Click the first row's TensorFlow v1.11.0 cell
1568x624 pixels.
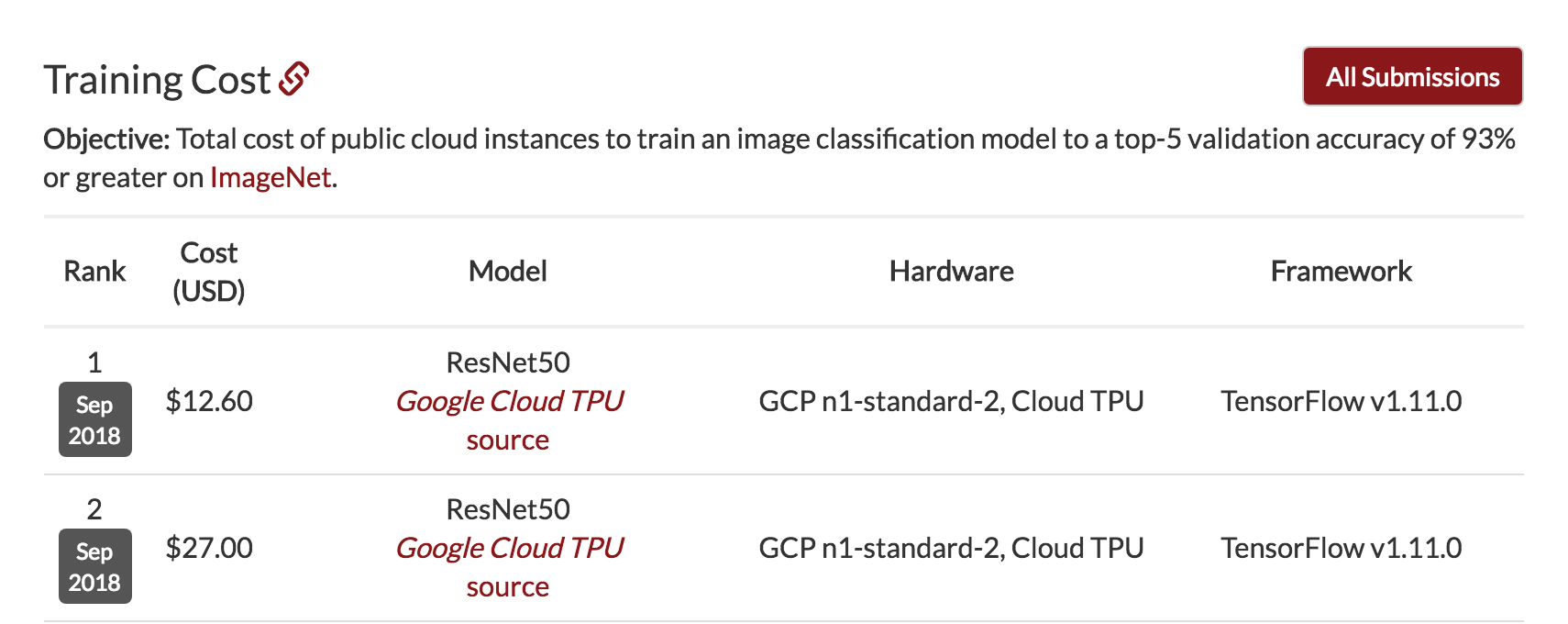1342,401
